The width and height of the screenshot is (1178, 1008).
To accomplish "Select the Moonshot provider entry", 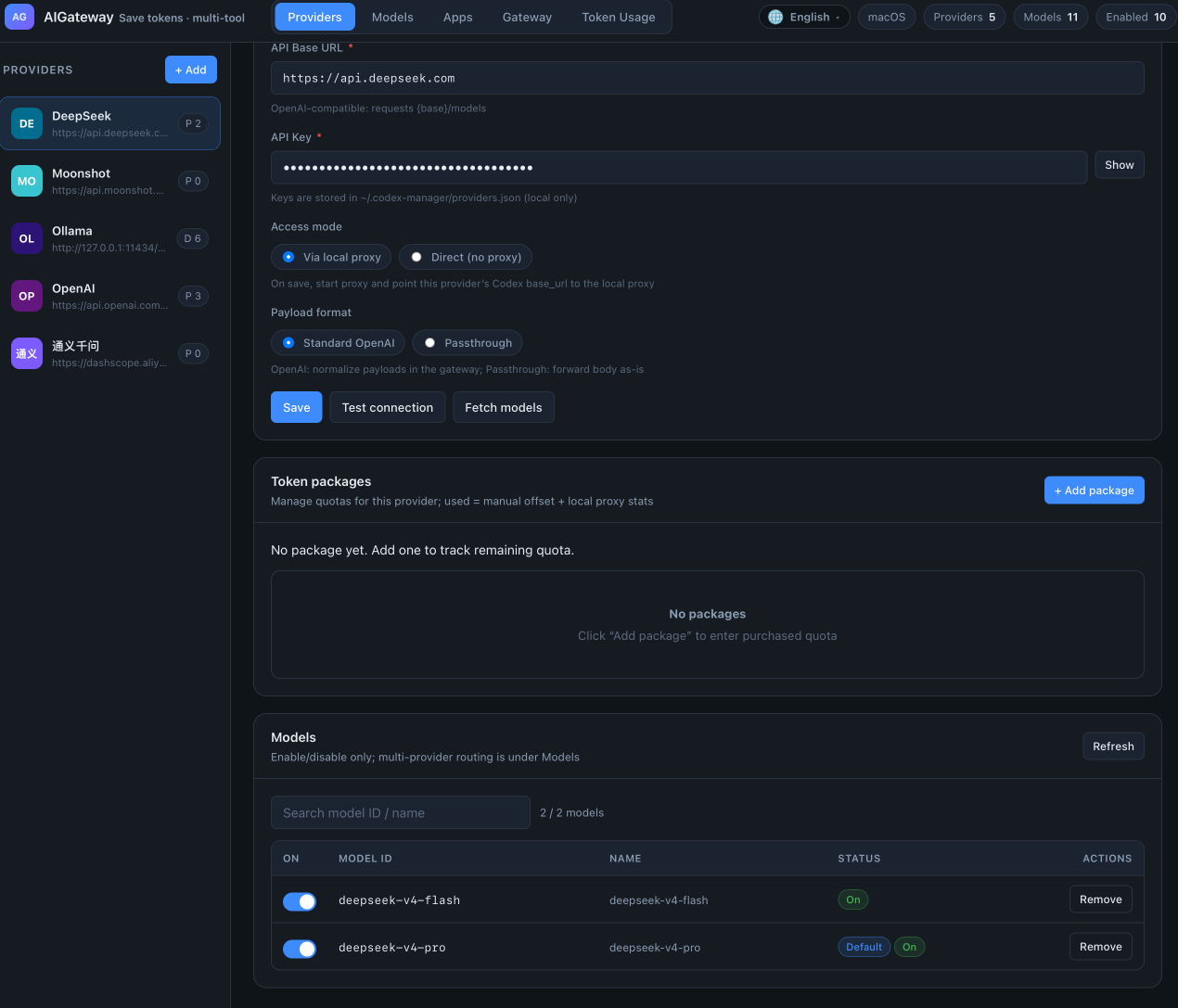I will (x=110, y=181).
